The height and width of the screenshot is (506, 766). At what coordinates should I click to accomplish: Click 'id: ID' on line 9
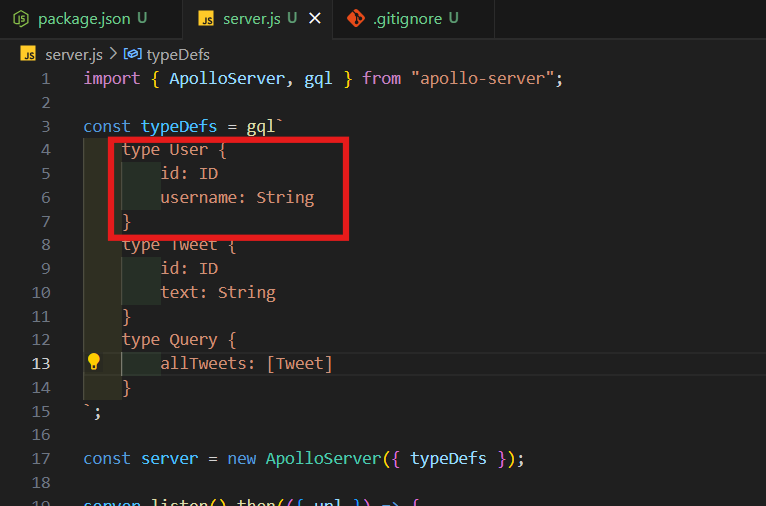pos(189,269)
